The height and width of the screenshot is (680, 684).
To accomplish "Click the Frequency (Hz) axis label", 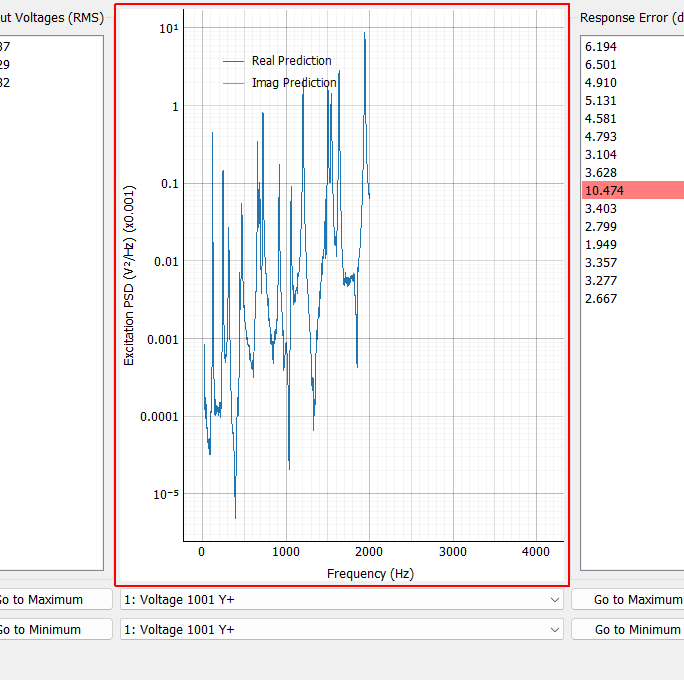I will (370, 574).
